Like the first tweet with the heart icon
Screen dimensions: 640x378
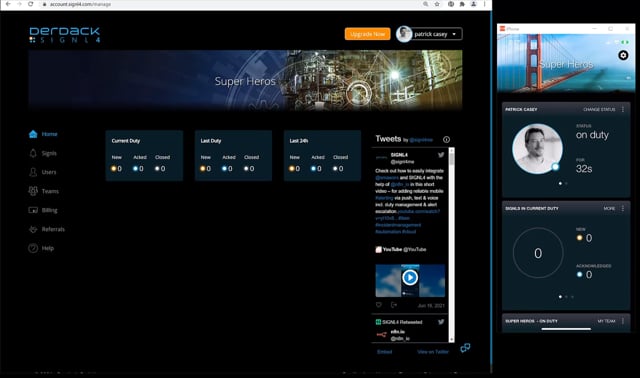pos(379,305)
